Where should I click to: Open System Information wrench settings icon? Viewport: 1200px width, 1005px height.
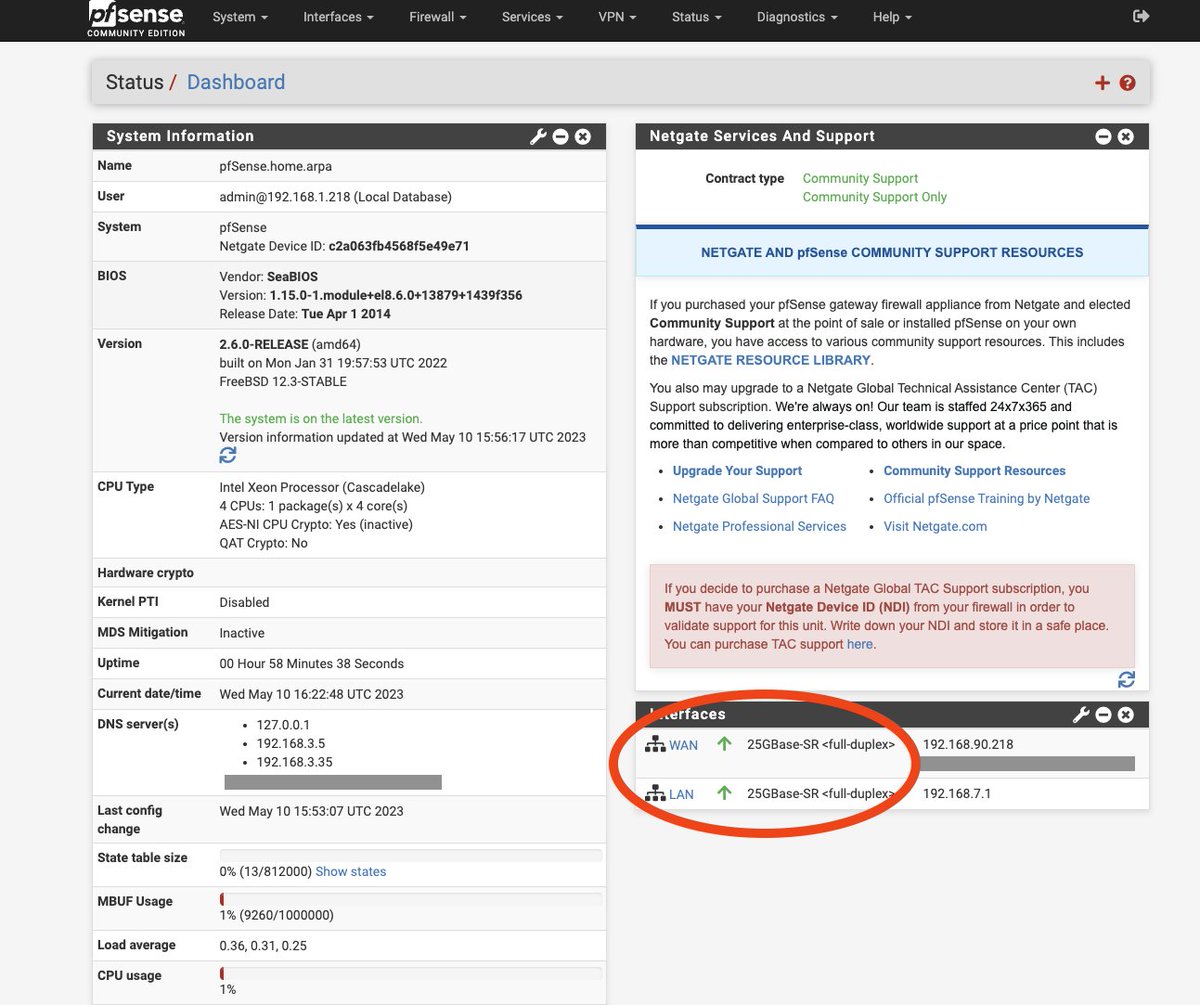click(x=538, y=137)
